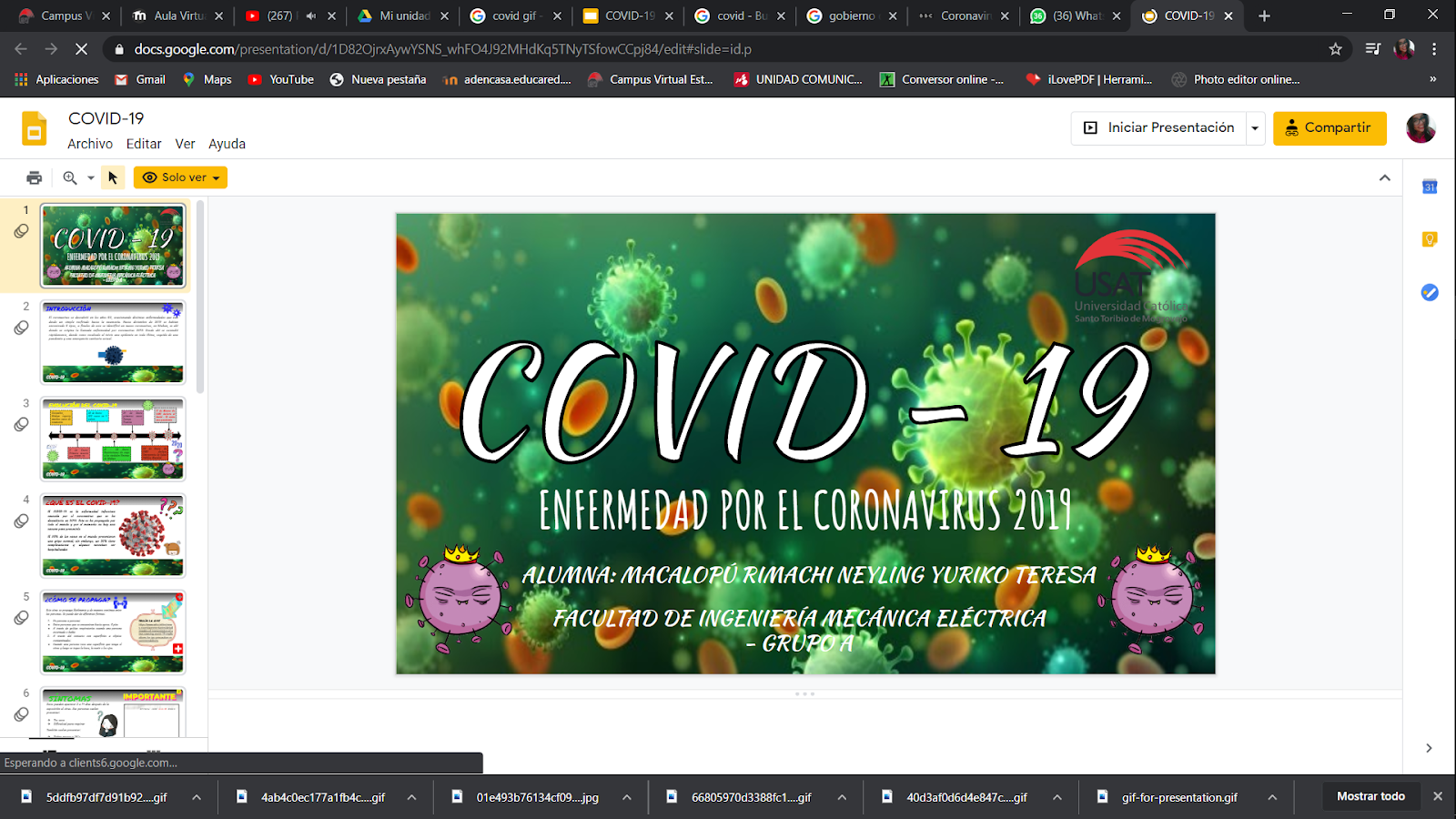Click the link icon beside slide 6
Viewport: 1456px width, 819px height.
tap(21, 714)
